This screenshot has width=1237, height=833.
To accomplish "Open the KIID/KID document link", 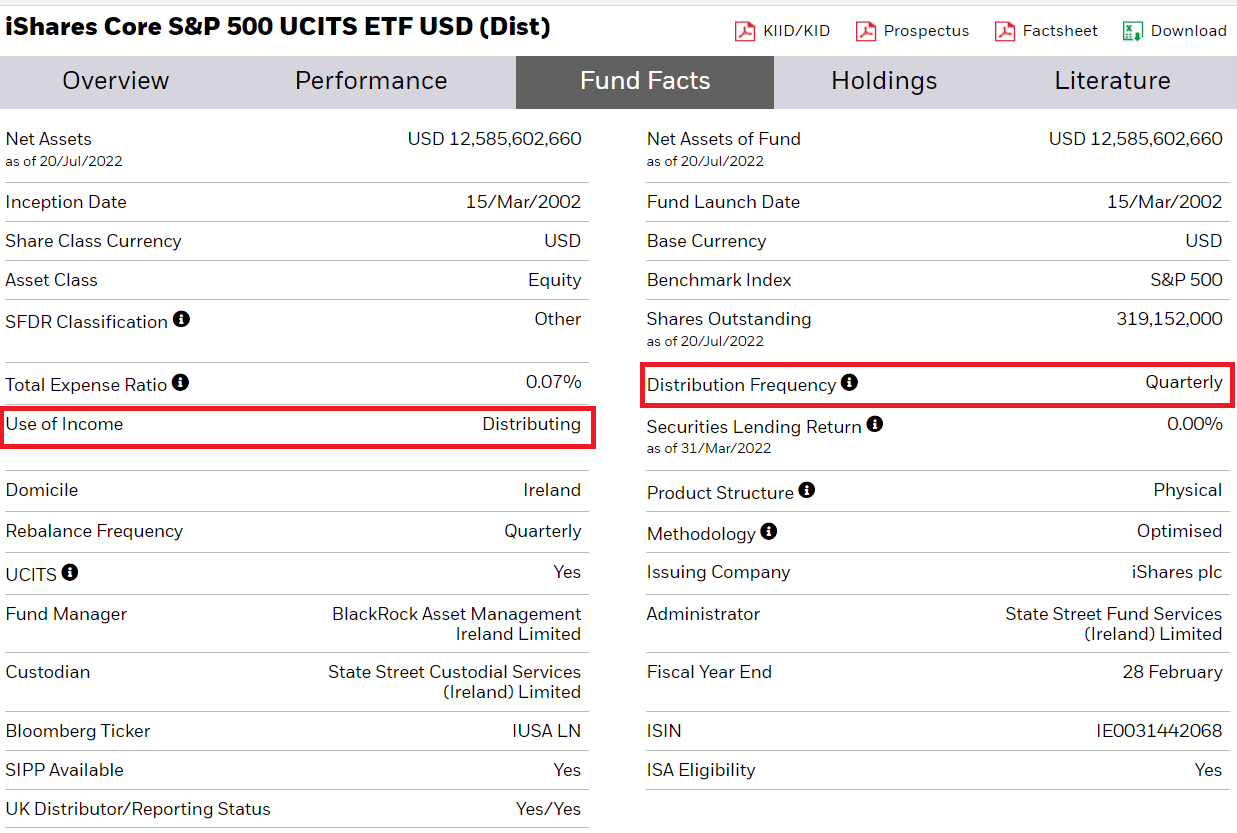I will 797,31.
